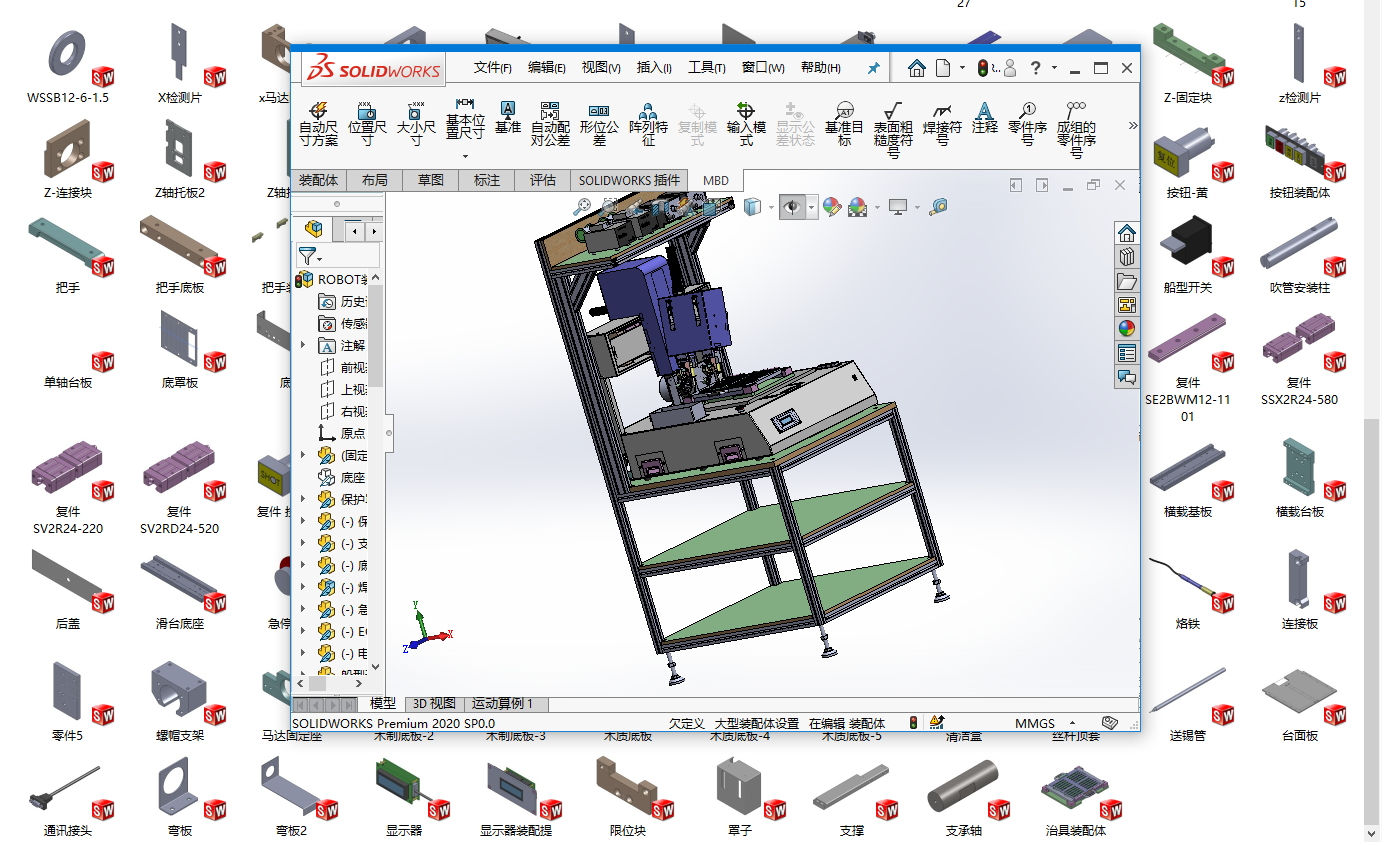The height and width of the screenshot is (846, 1384).
Task: Open the 基本位置尺寸 dropdown arrow
Action: tap(465, 156)
